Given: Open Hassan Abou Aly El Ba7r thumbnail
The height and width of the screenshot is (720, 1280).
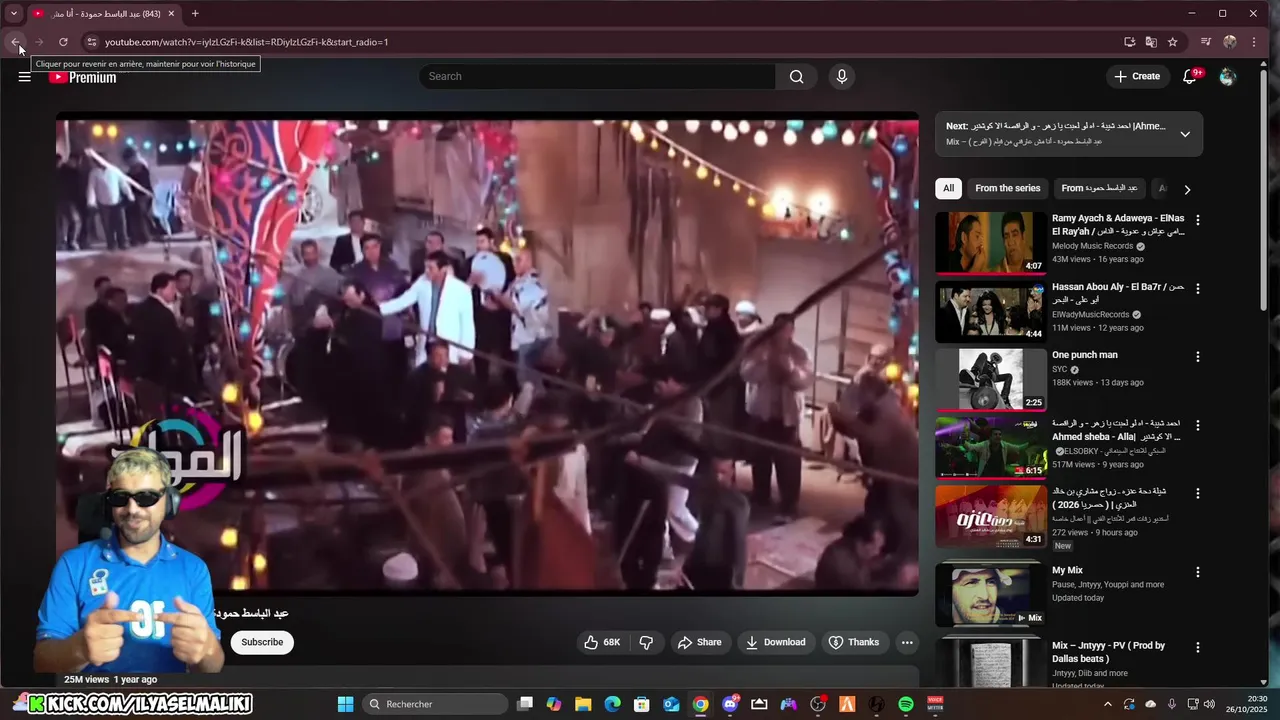Looking at the screenshot, I should (990, 311).
